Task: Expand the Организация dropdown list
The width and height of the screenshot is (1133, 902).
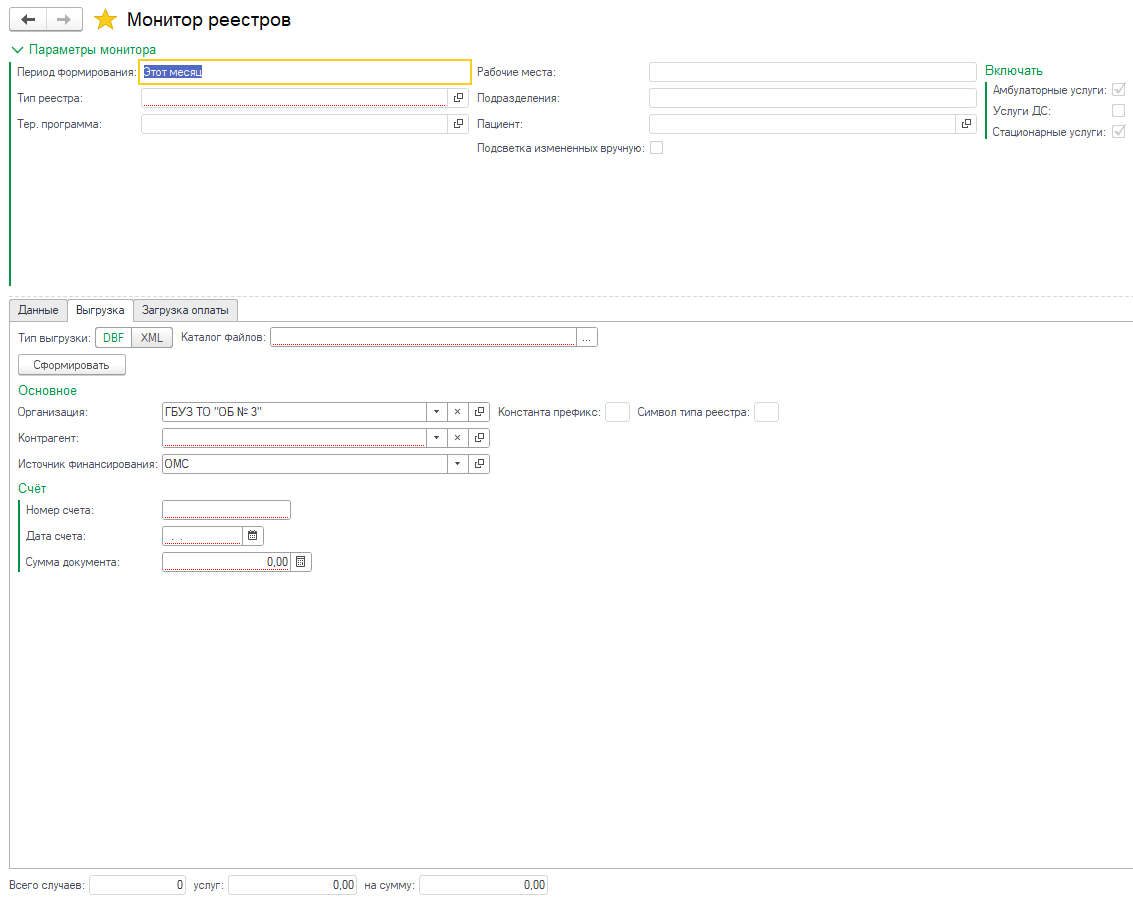Action: (436, 412)
